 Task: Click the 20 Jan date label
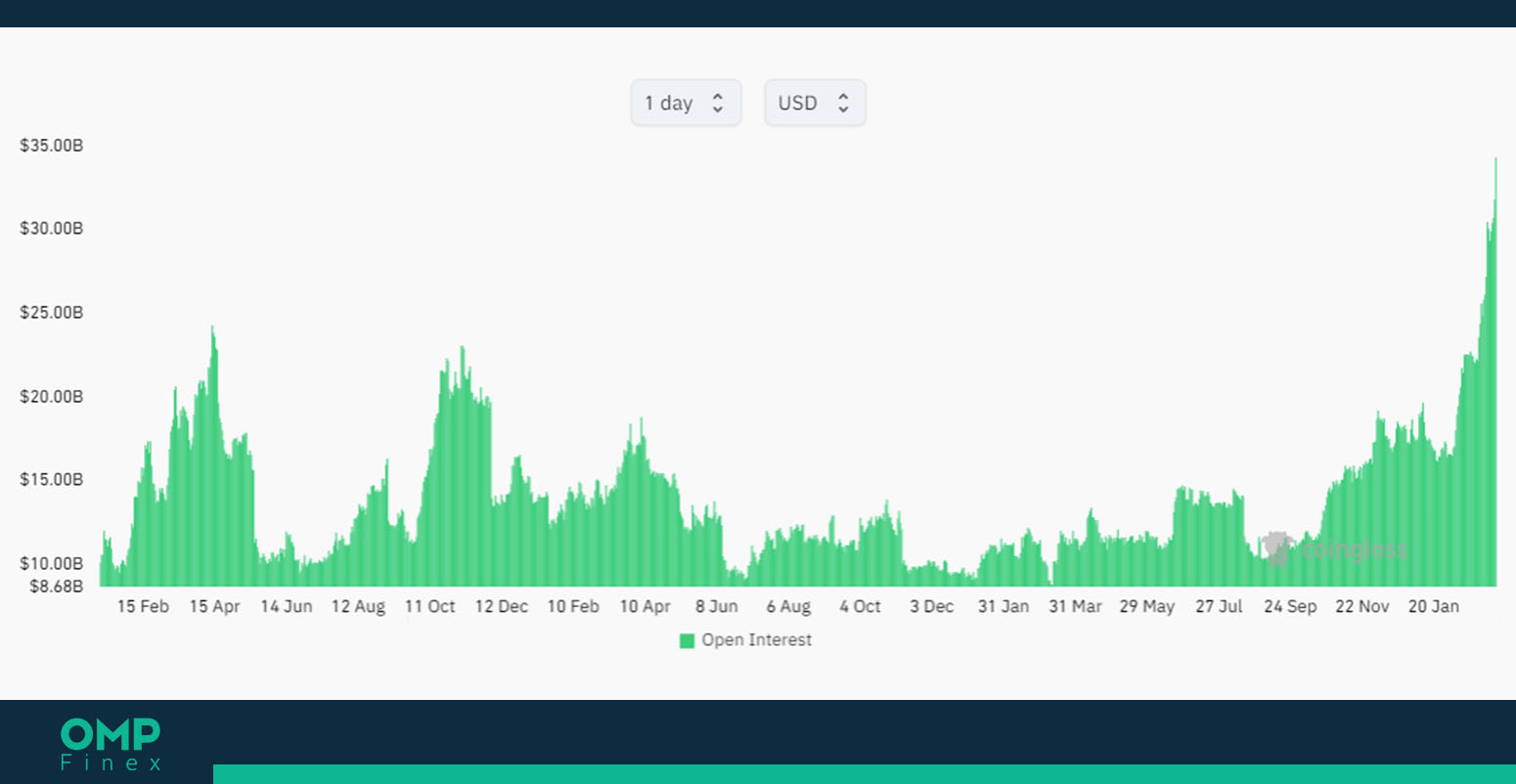pos(1434,606)
